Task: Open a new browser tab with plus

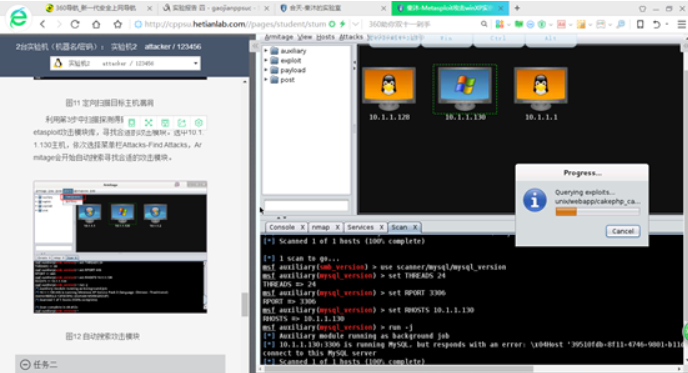Action: tap(517, 8)
